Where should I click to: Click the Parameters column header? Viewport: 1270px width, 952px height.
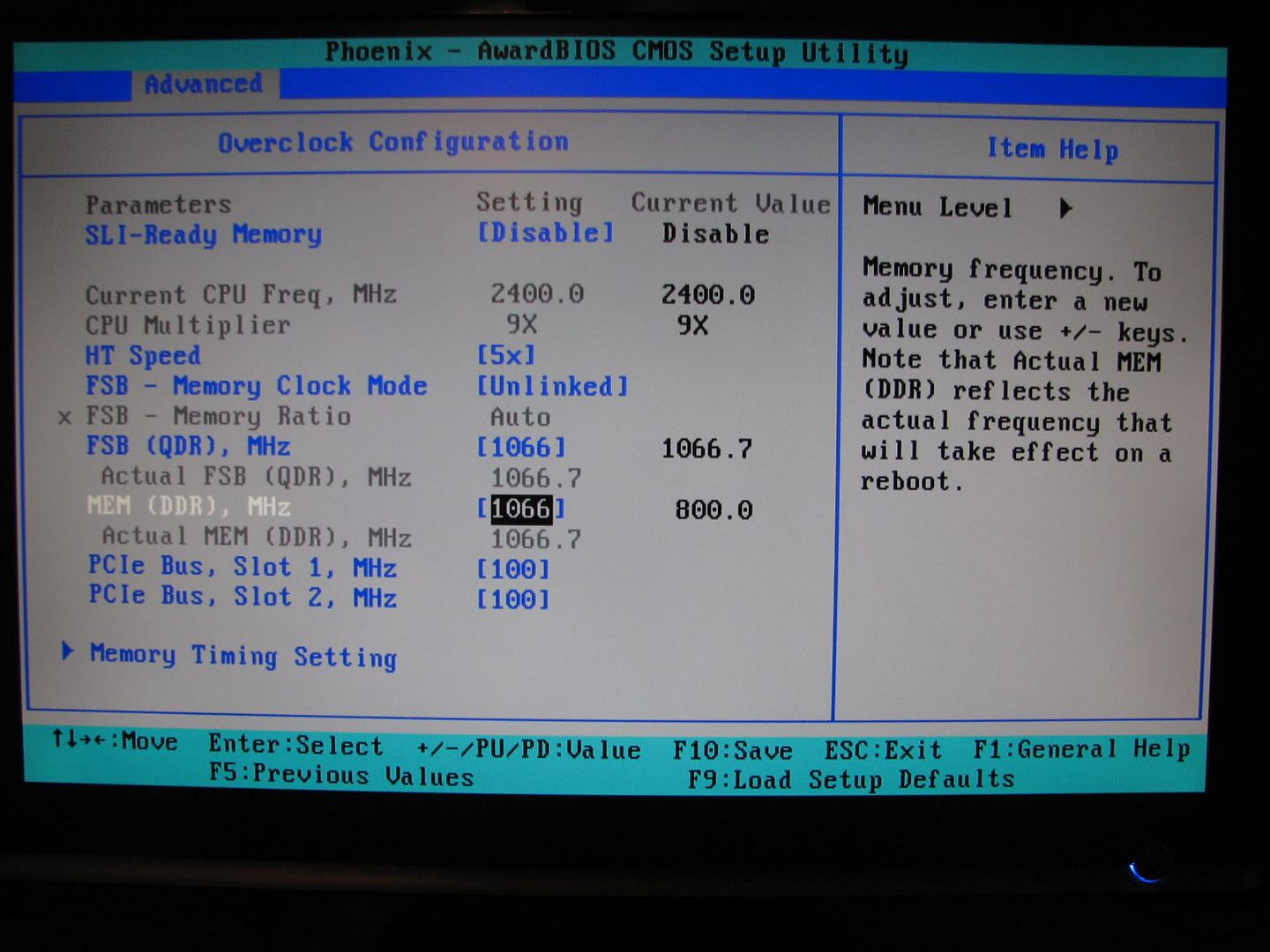(158, 205)
